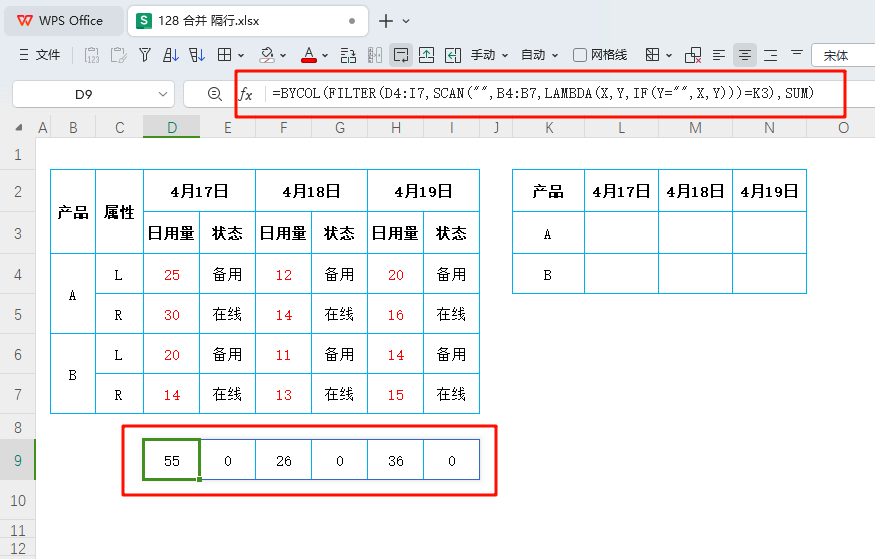Click the red value 15 cell
875x559 pixels.
396,395
